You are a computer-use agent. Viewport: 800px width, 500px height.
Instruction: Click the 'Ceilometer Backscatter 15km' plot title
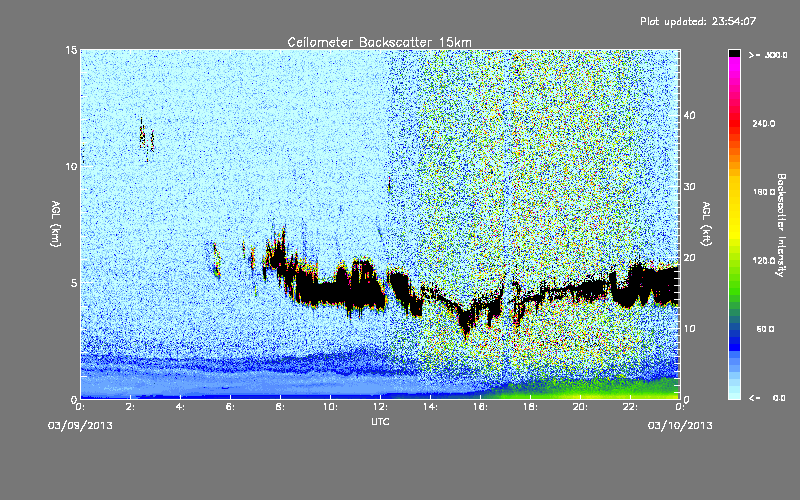point(379,42)
